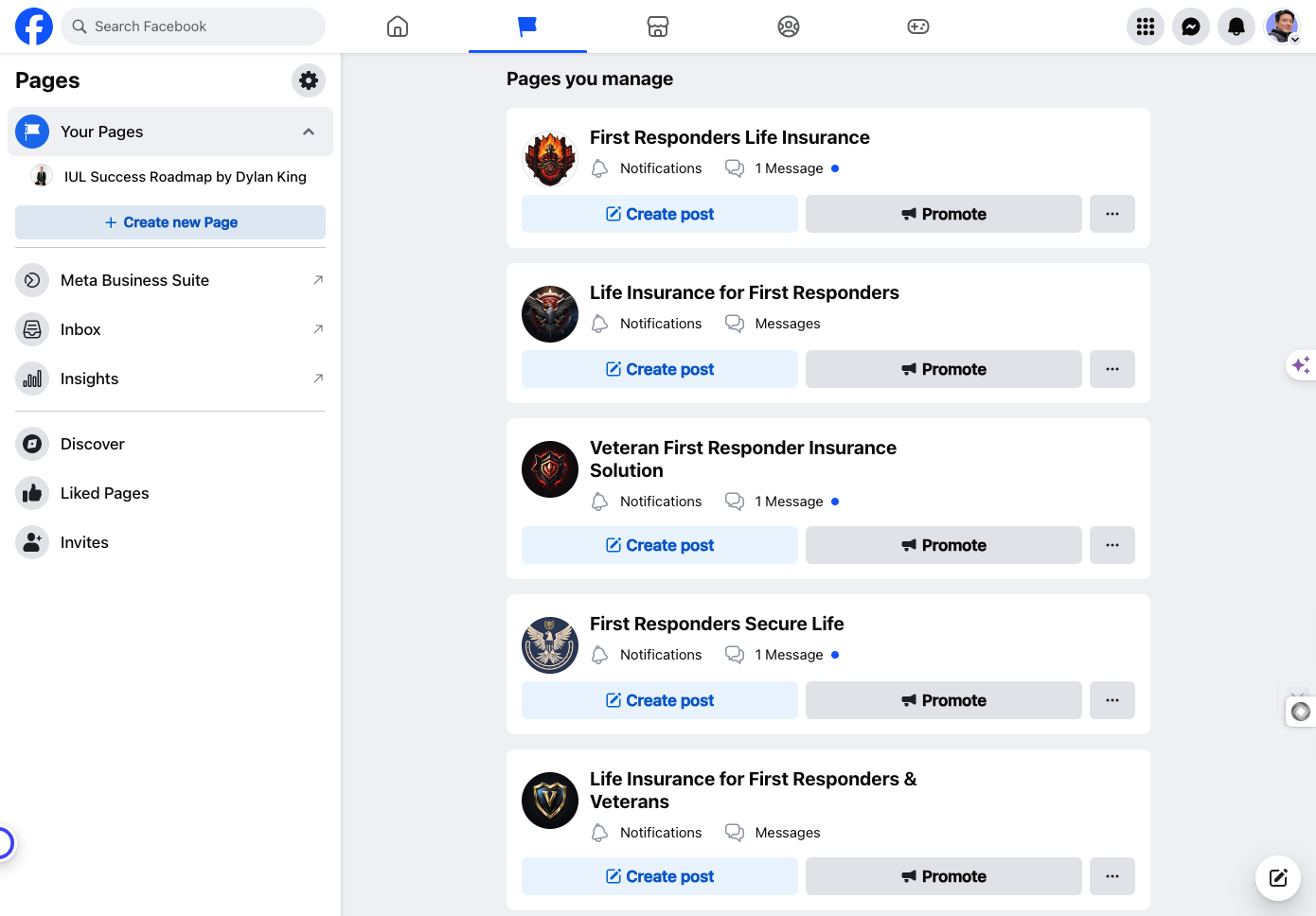Open Insights in sidebar
Screen dimensions: 1316x916
[x=170, y=379]
